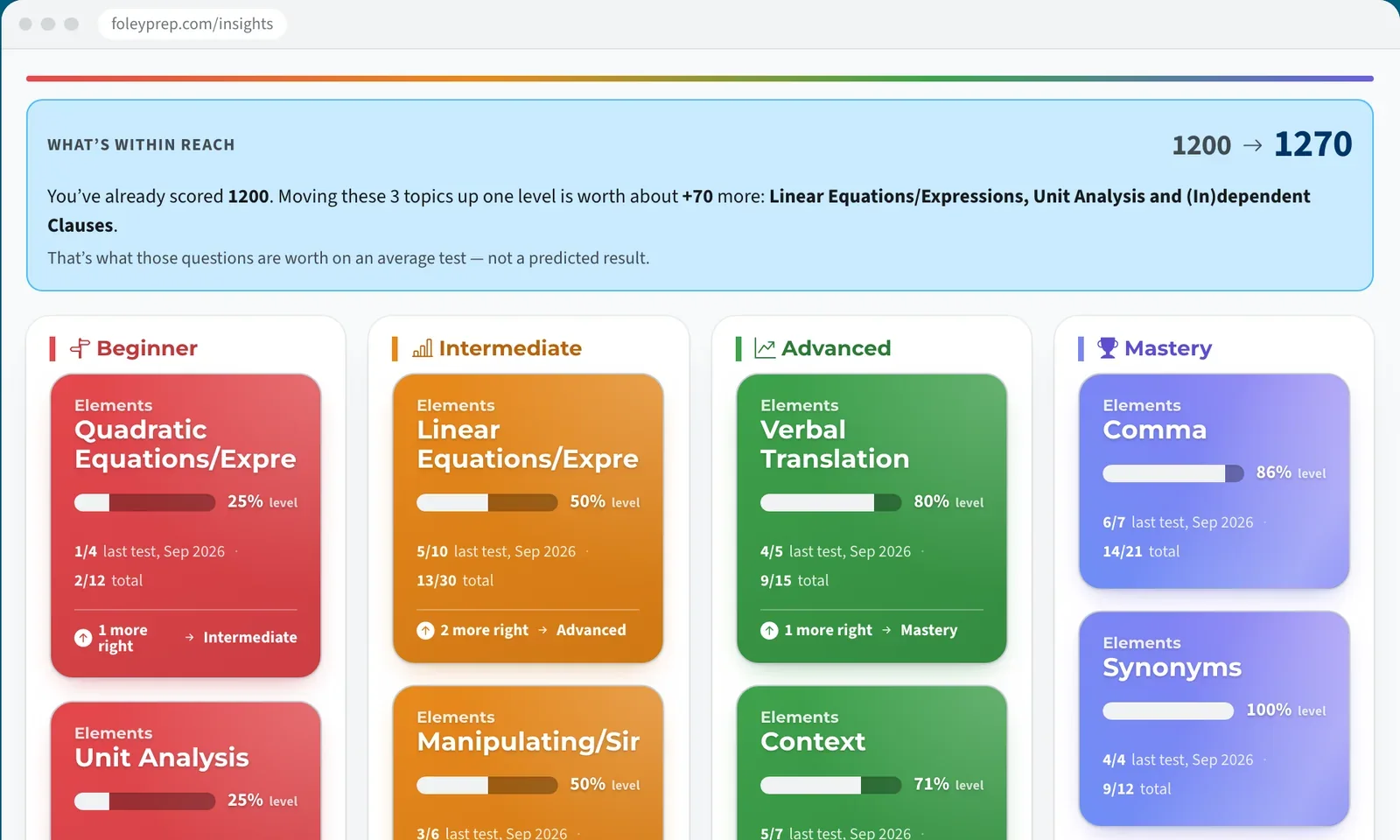Open the Quadratic Equations card title

[x=185, y=444]
